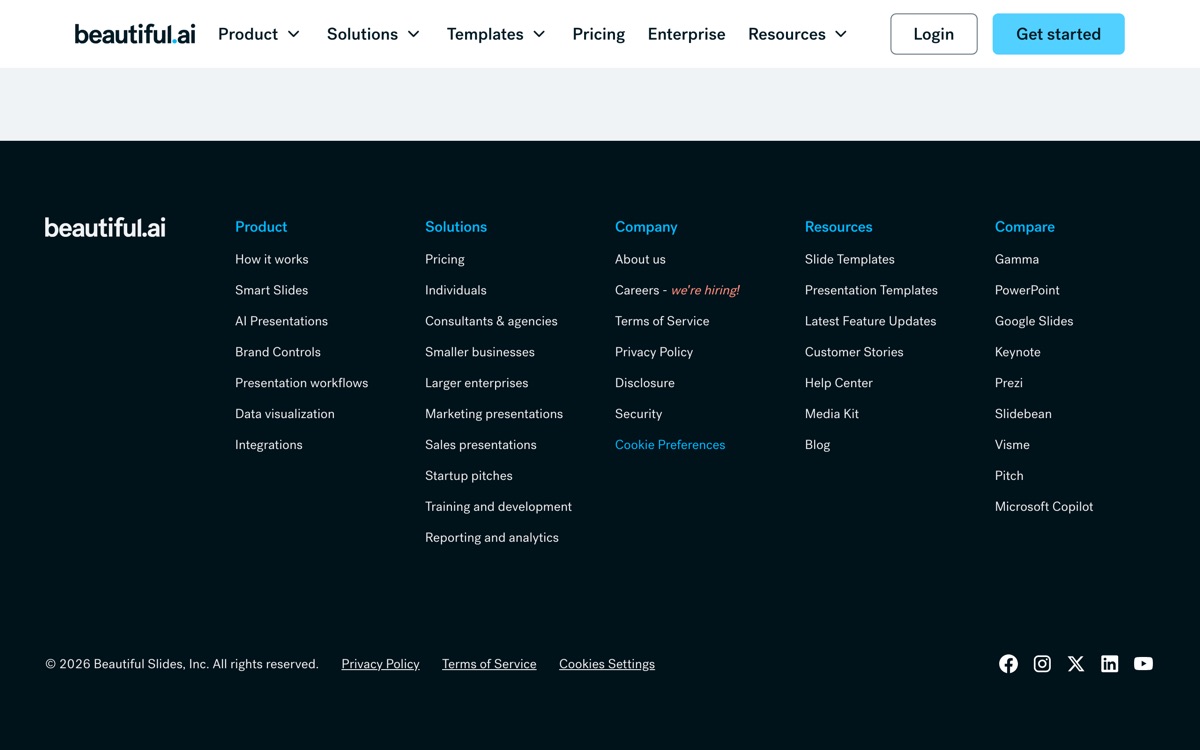Screen dimensions: 1200x750
Task: Open the YouTube social icon
Action: [x=1143, y=664]
